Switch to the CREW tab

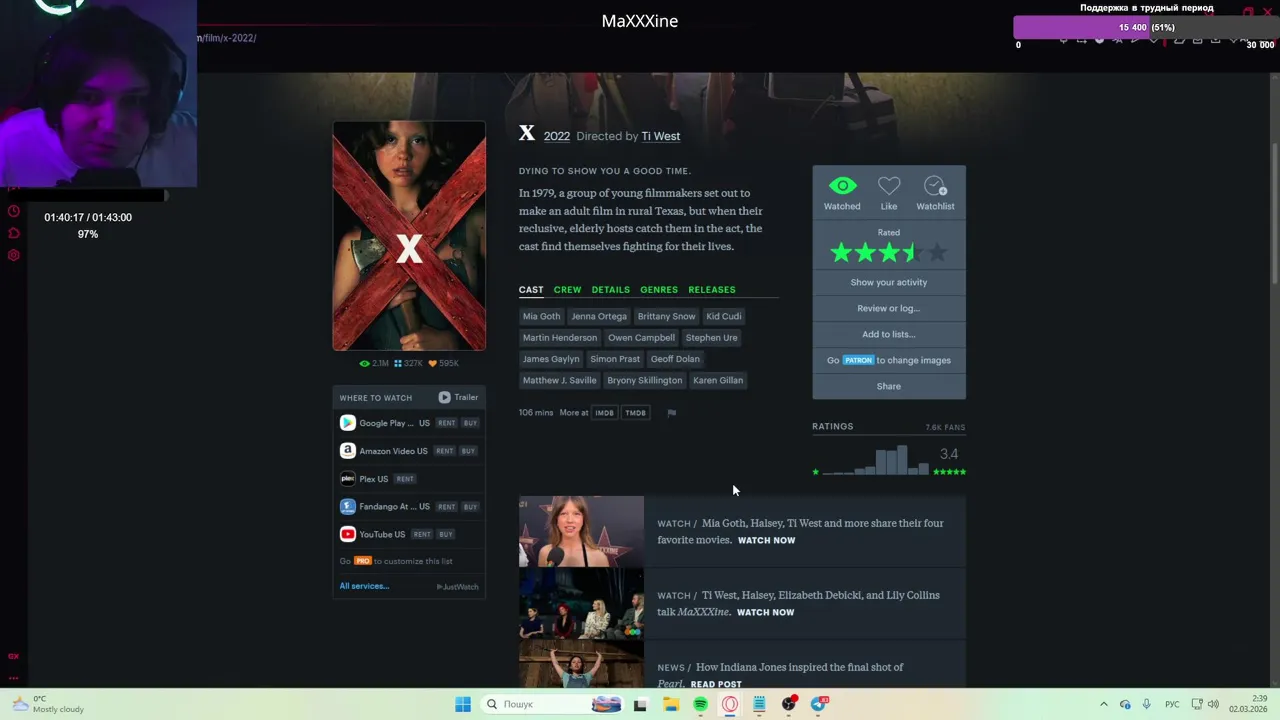567,290
